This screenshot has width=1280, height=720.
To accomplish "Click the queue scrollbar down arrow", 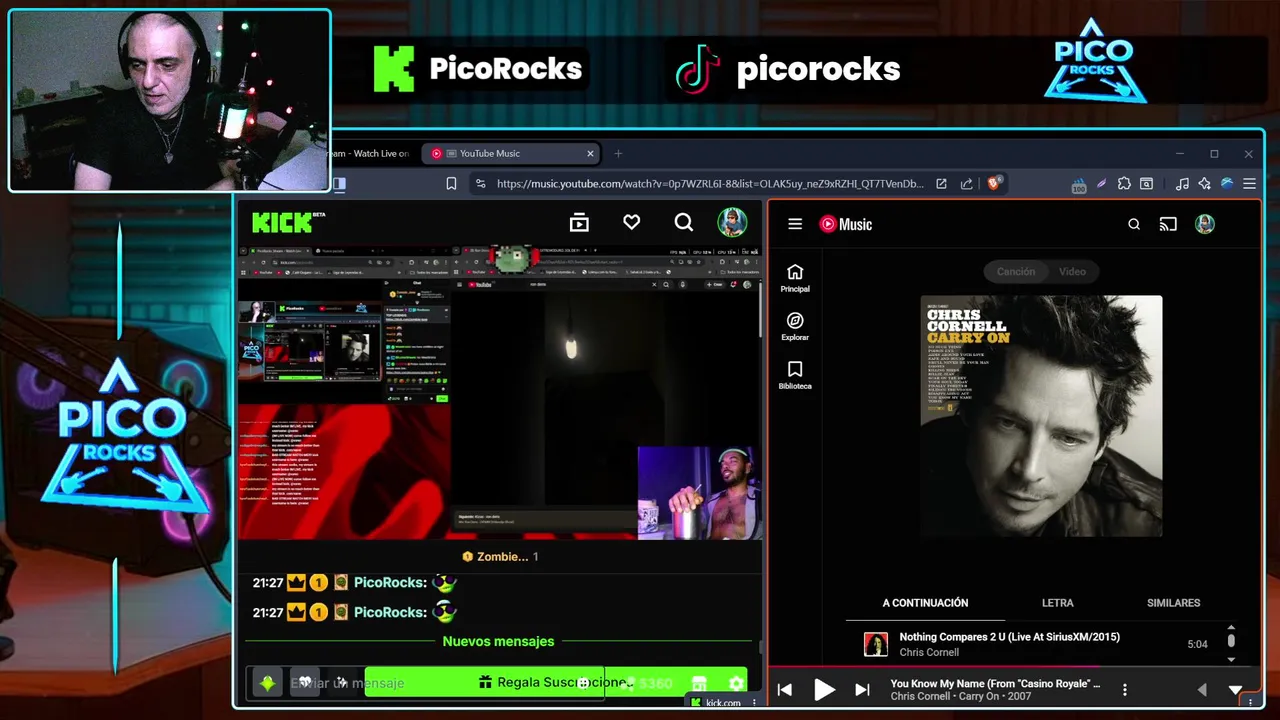I will (1231, 659).
